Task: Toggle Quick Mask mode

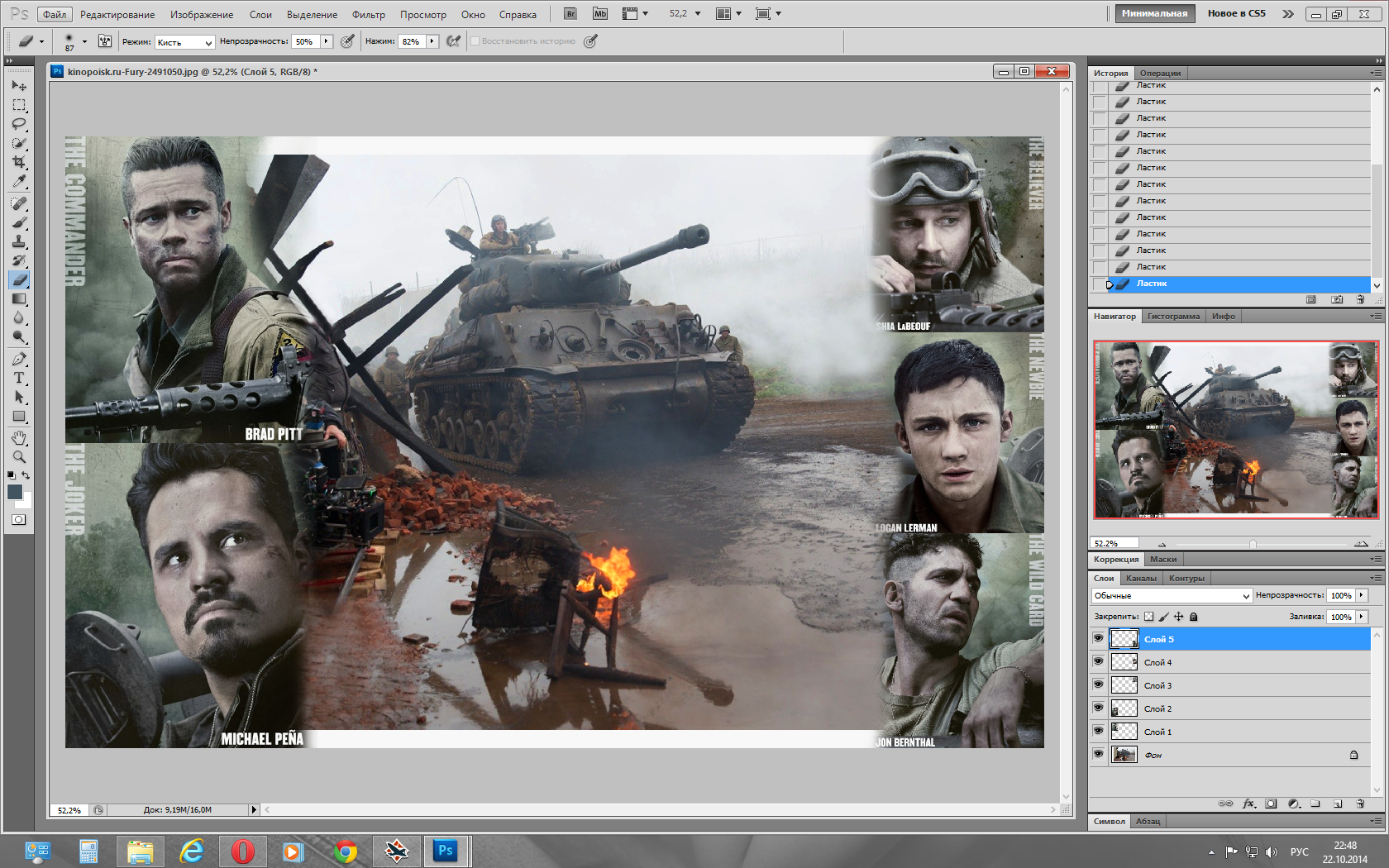Action: pyautogui.click(x=19, y=520)
